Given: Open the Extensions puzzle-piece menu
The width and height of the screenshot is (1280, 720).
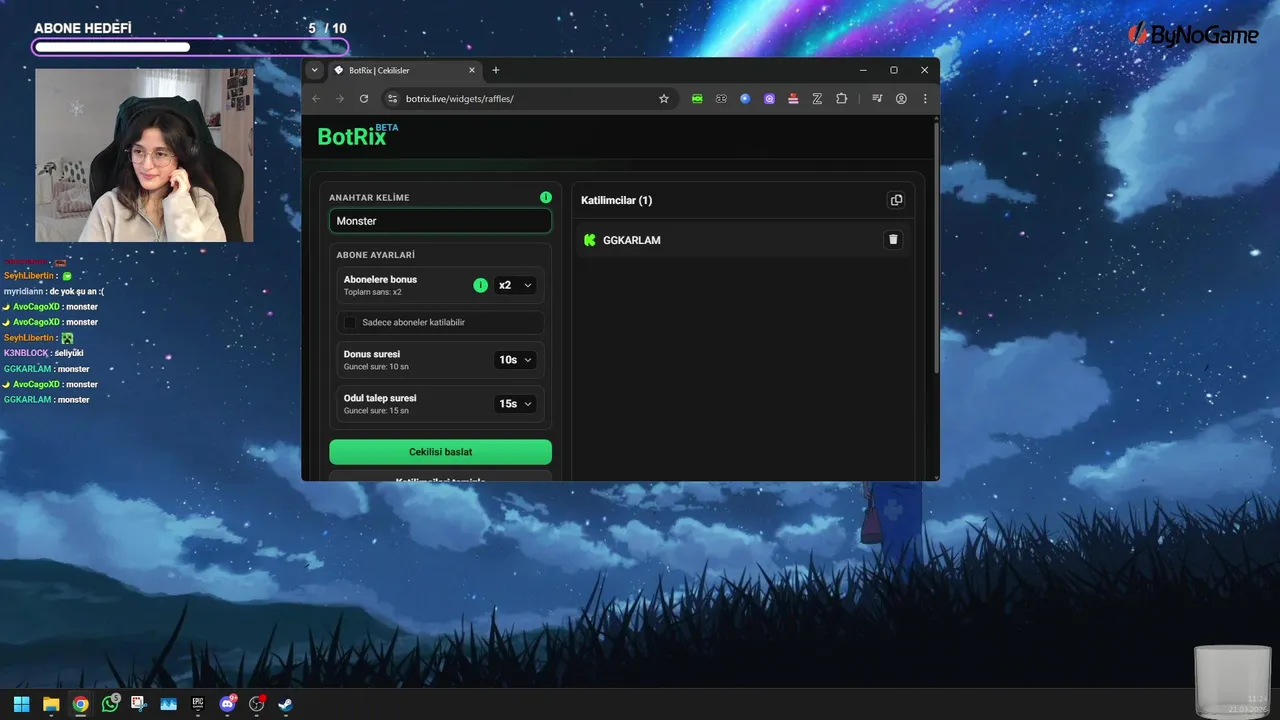Looking at the screenshot, I should (841, 99).
